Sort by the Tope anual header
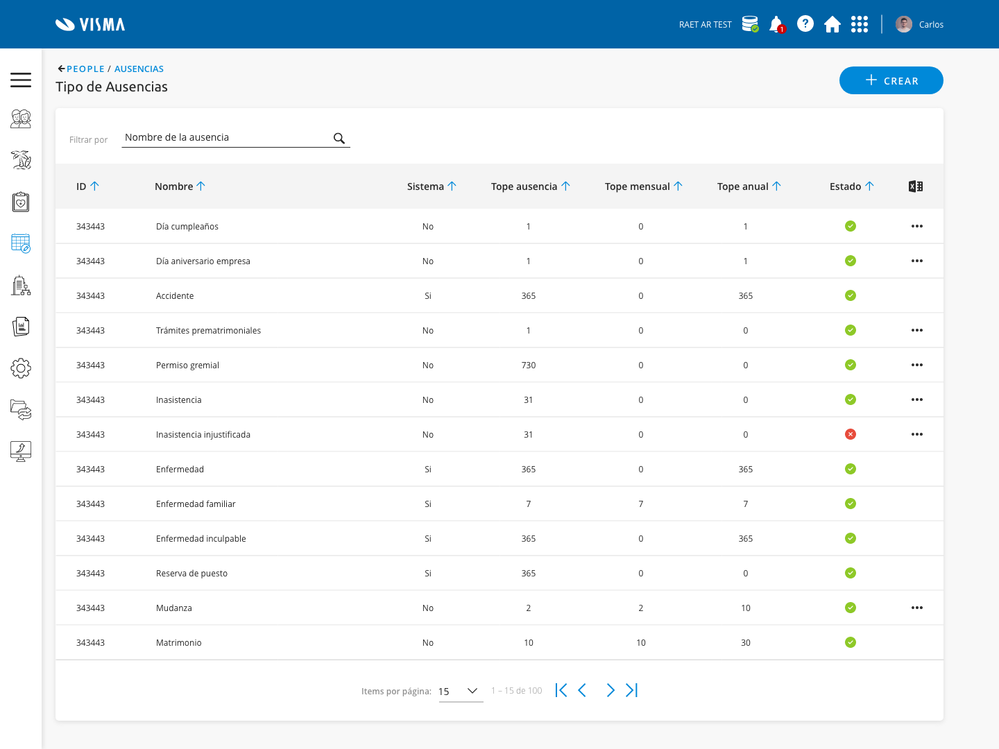The width and height of the screenshot is (999, 749). [749, 186]
